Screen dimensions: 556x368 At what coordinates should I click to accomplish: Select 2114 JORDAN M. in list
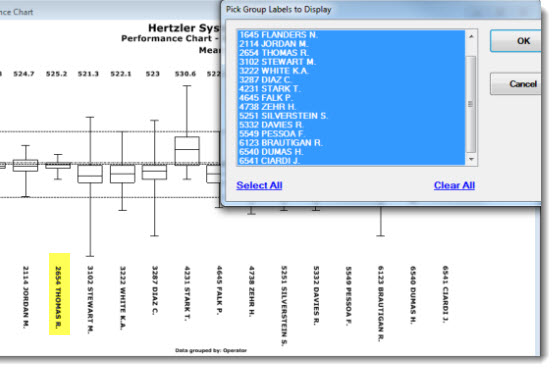(351, 44)
